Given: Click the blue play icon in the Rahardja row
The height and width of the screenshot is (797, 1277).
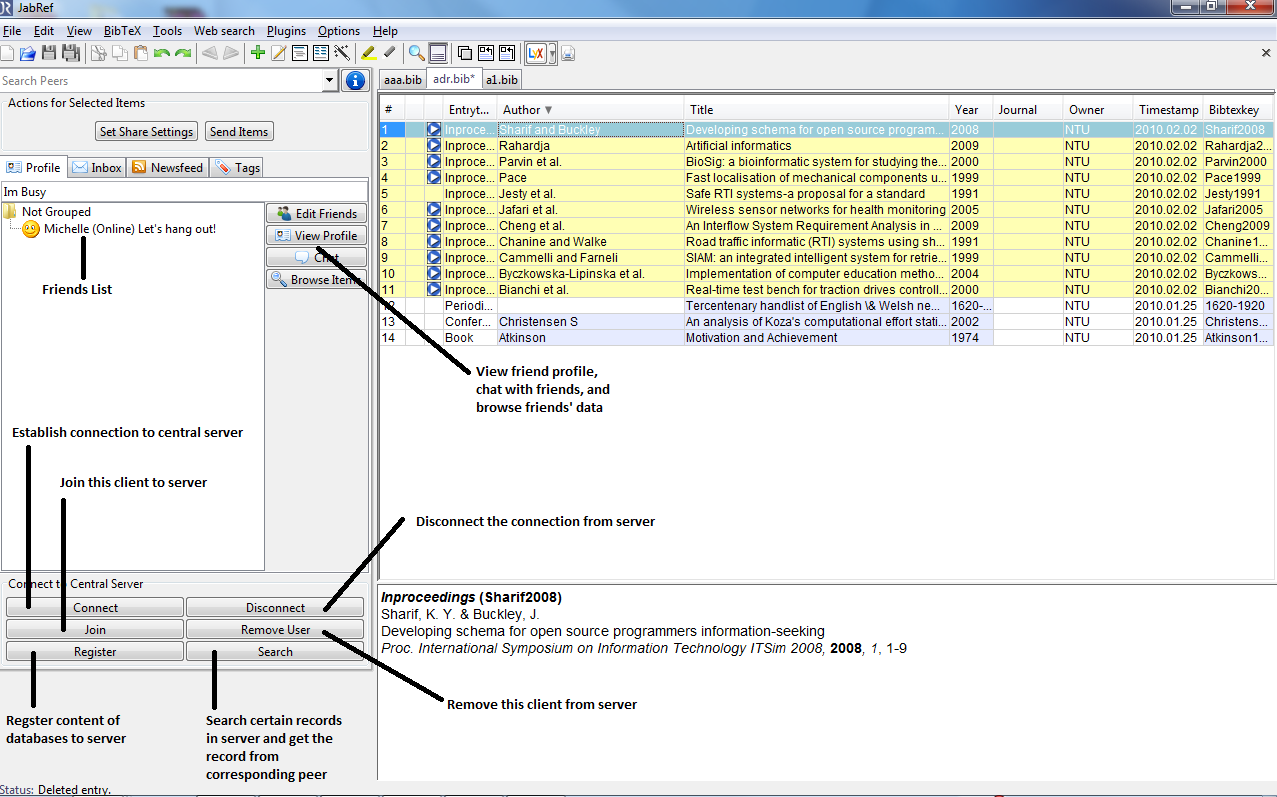Looking at the screenshot, I should tap(434, 146).
